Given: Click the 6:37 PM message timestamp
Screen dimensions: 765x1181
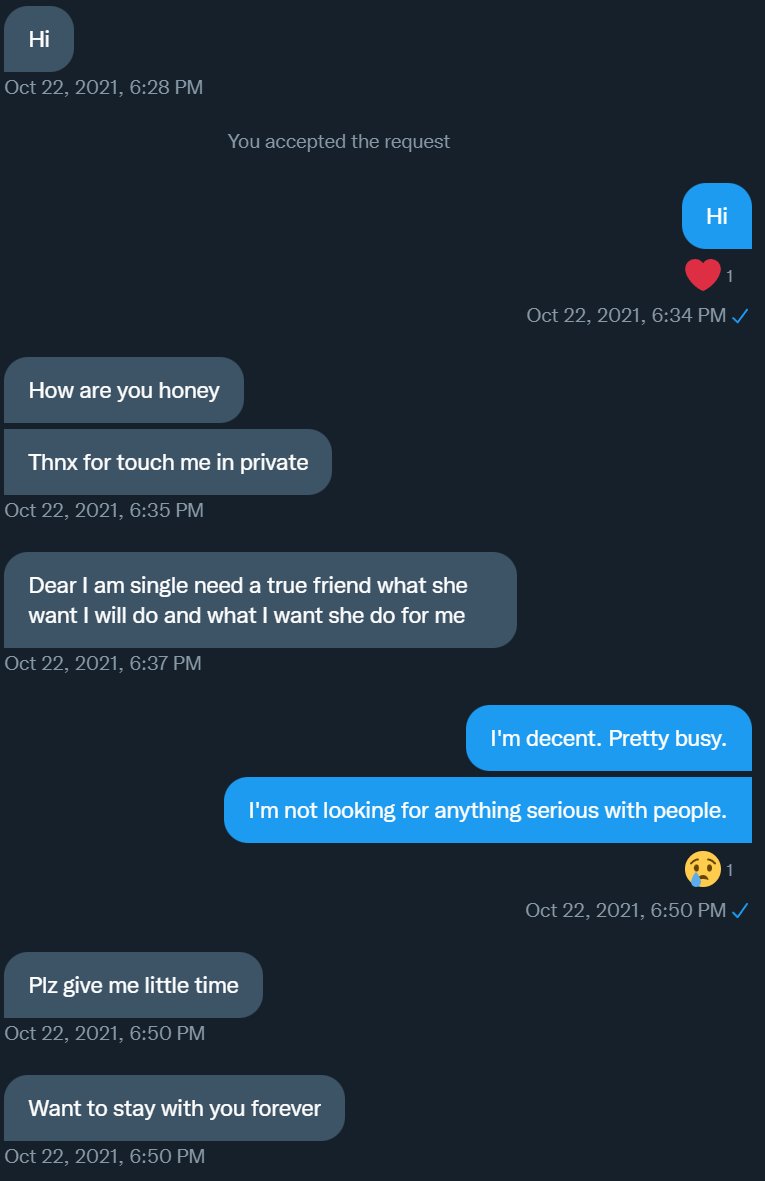Looking at the screenshot, I should [103, 663].
